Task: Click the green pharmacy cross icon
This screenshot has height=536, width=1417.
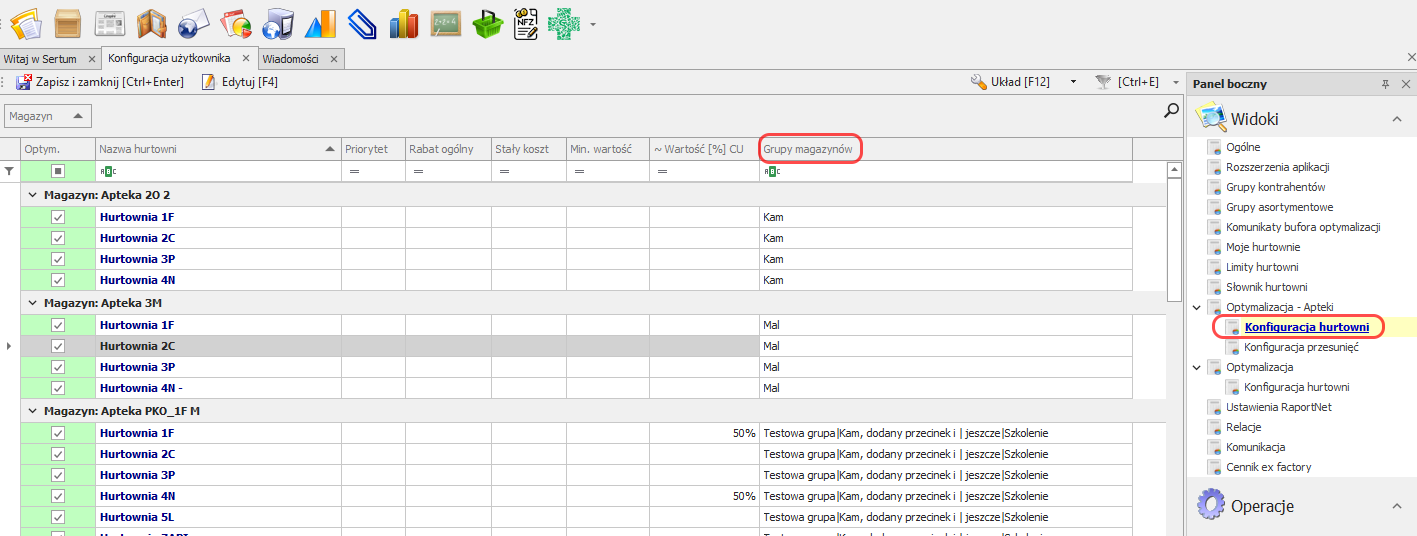Action: tap(566, 22)
